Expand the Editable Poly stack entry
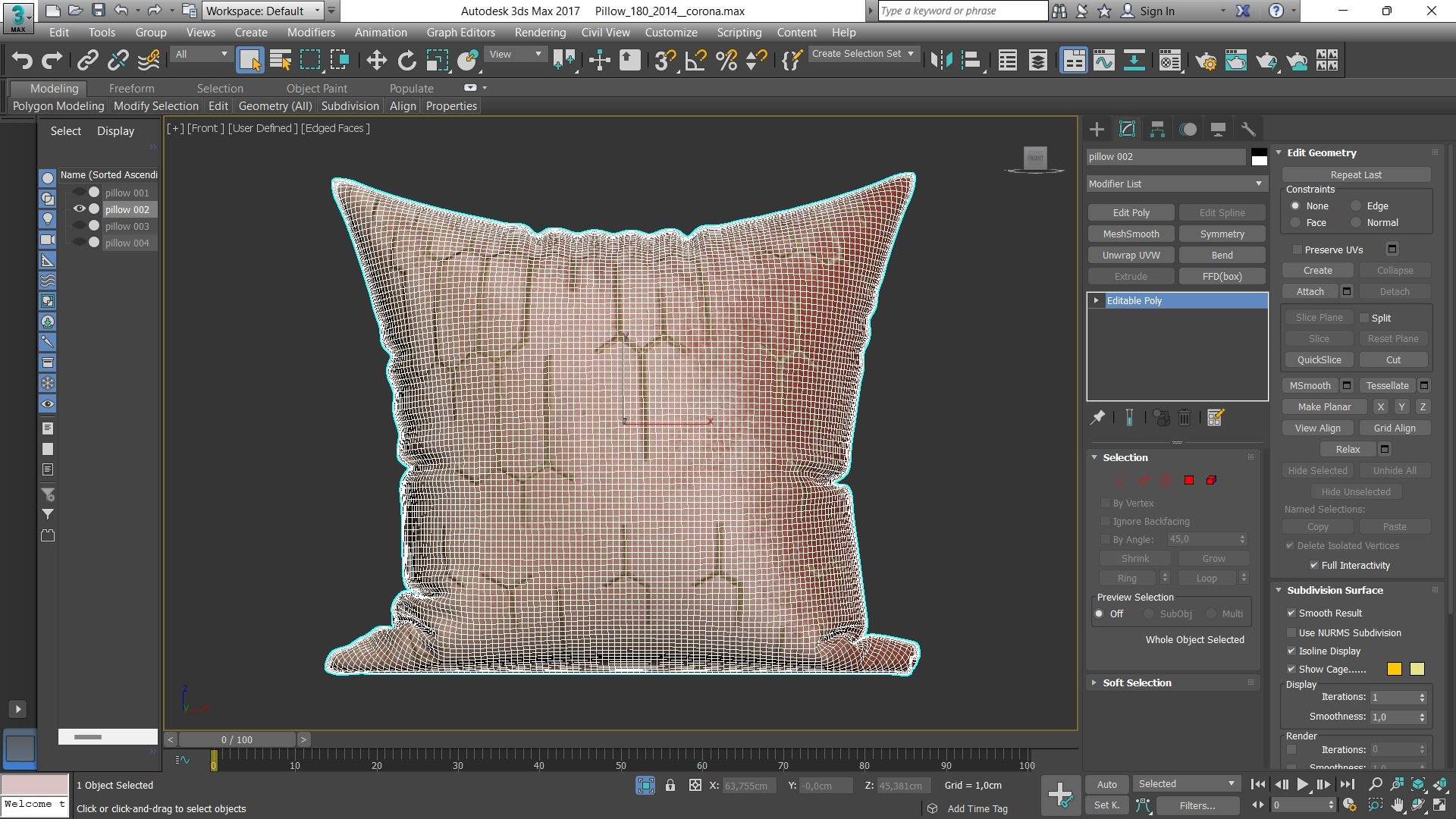The height and width of the screenshot is (819, 1456). (1096, 300)
